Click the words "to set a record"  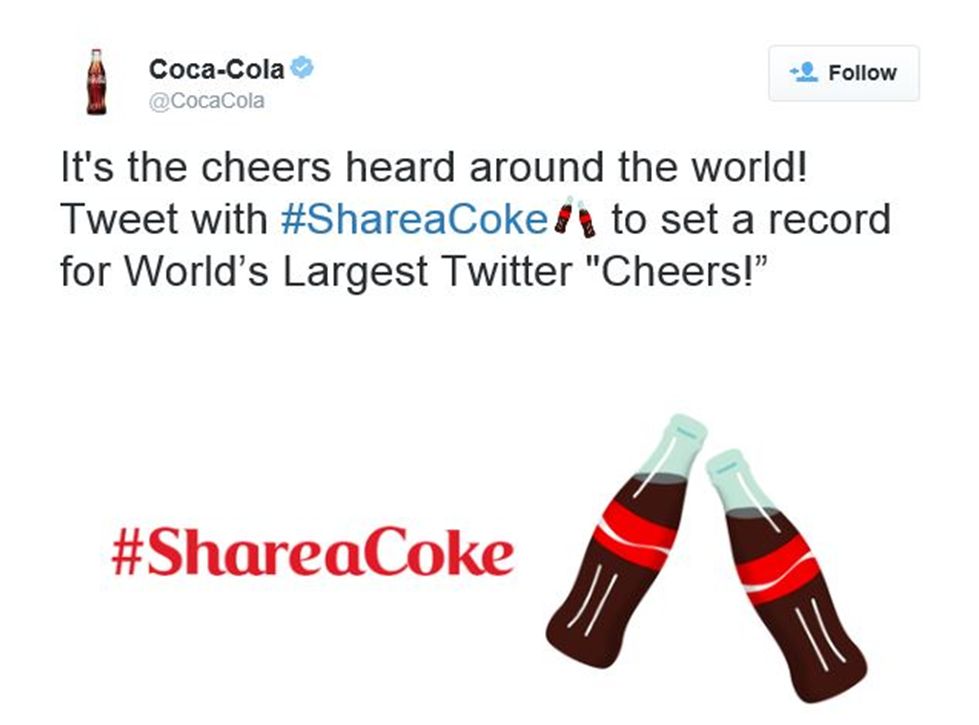pyautogui.click(x=750, y=219)
